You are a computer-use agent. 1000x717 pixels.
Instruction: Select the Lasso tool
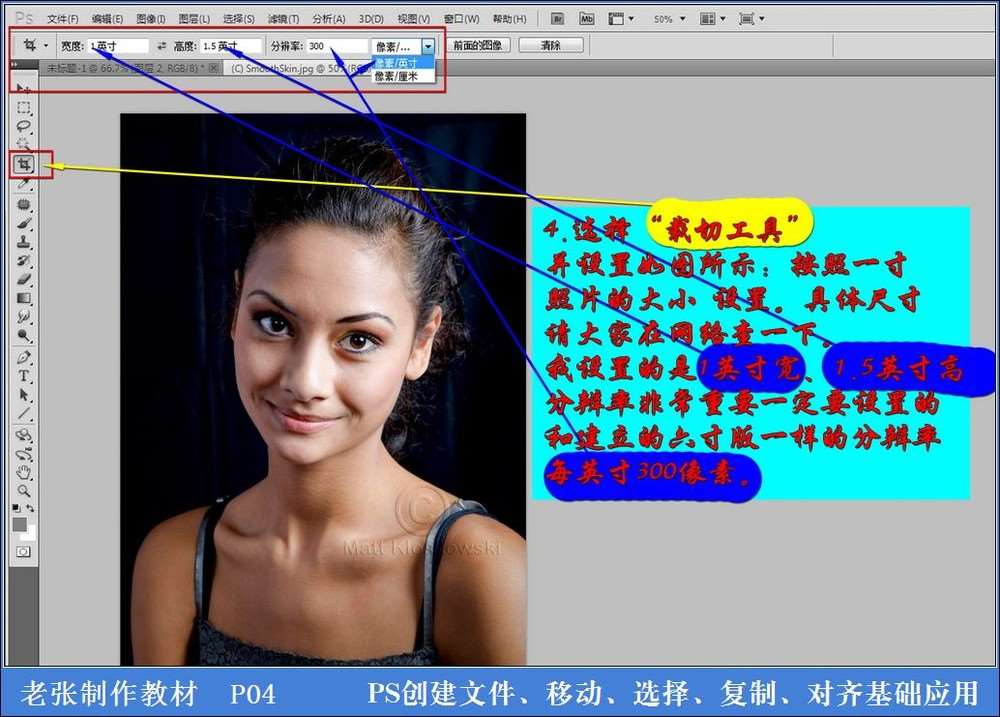24,126
